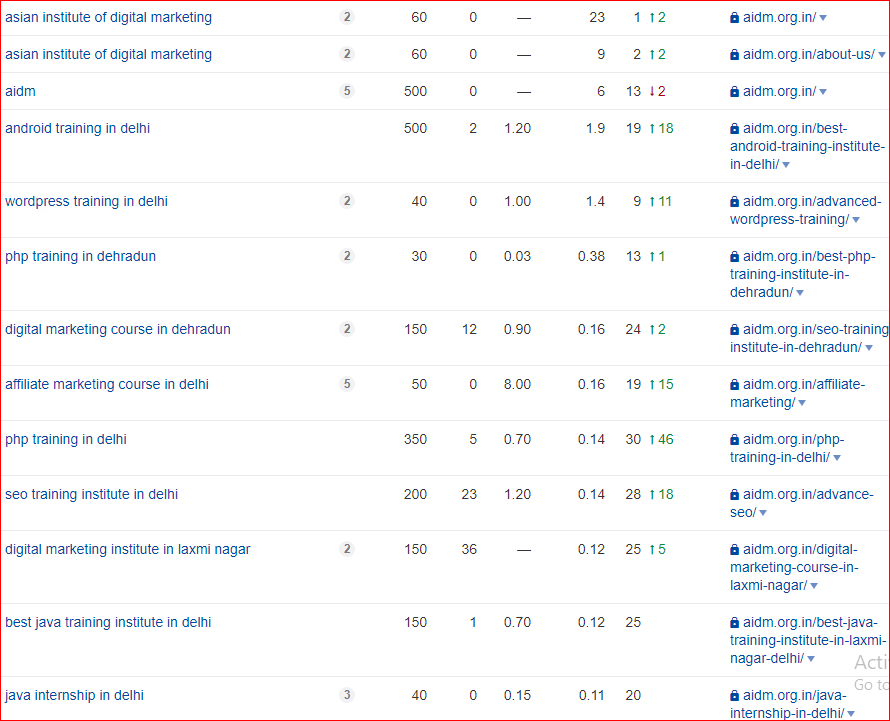Open 'php training in dehradun' keyword
Image resolution: width=890 pixels, height=721 pixels.
[81, 257]
